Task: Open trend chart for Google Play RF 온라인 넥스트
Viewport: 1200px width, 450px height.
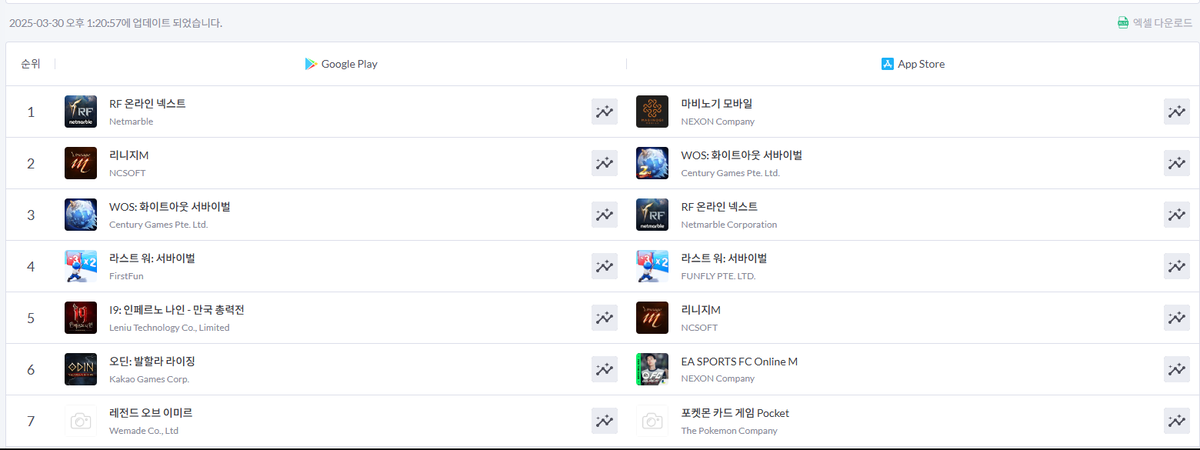Action: pos(604,112)
